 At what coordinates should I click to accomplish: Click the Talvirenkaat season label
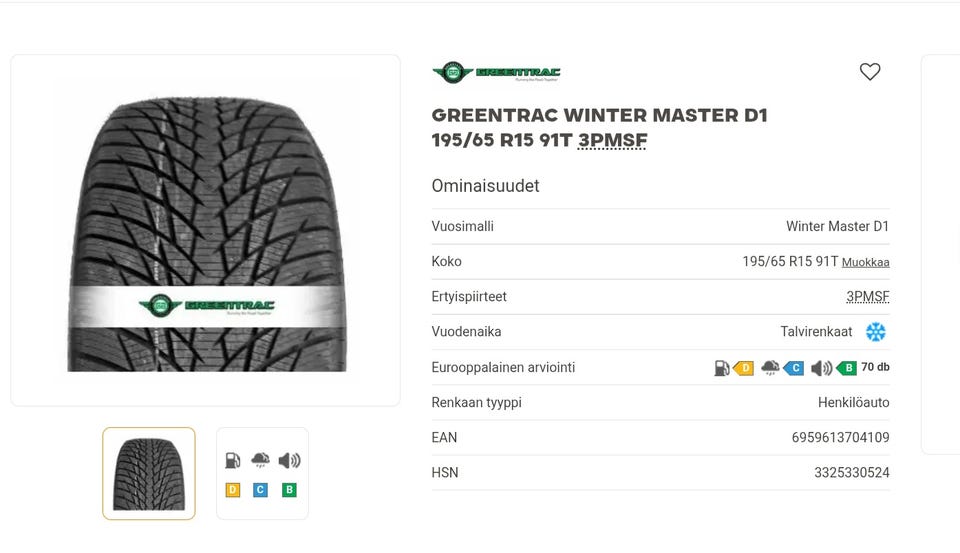(x=816, y=332)
